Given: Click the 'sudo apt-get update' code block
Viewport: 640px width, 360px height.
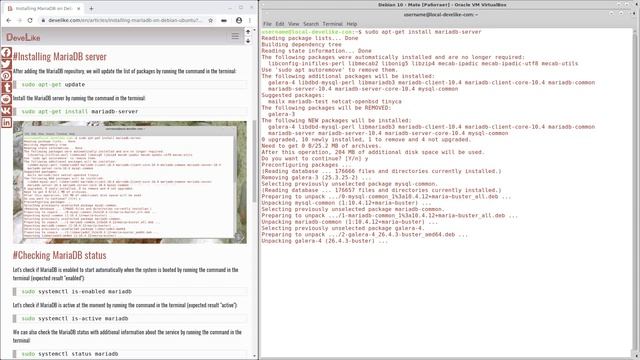Looking at the screenshot, I should point(130,84).
